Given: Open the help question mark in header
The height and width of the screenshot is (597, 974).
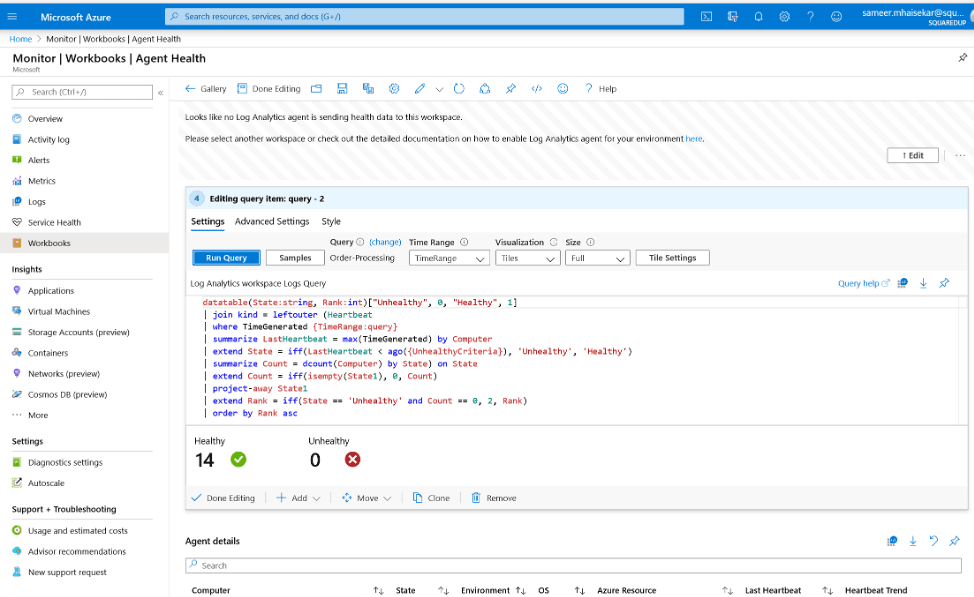Looking at the screenshot, I should click(810, 17).
